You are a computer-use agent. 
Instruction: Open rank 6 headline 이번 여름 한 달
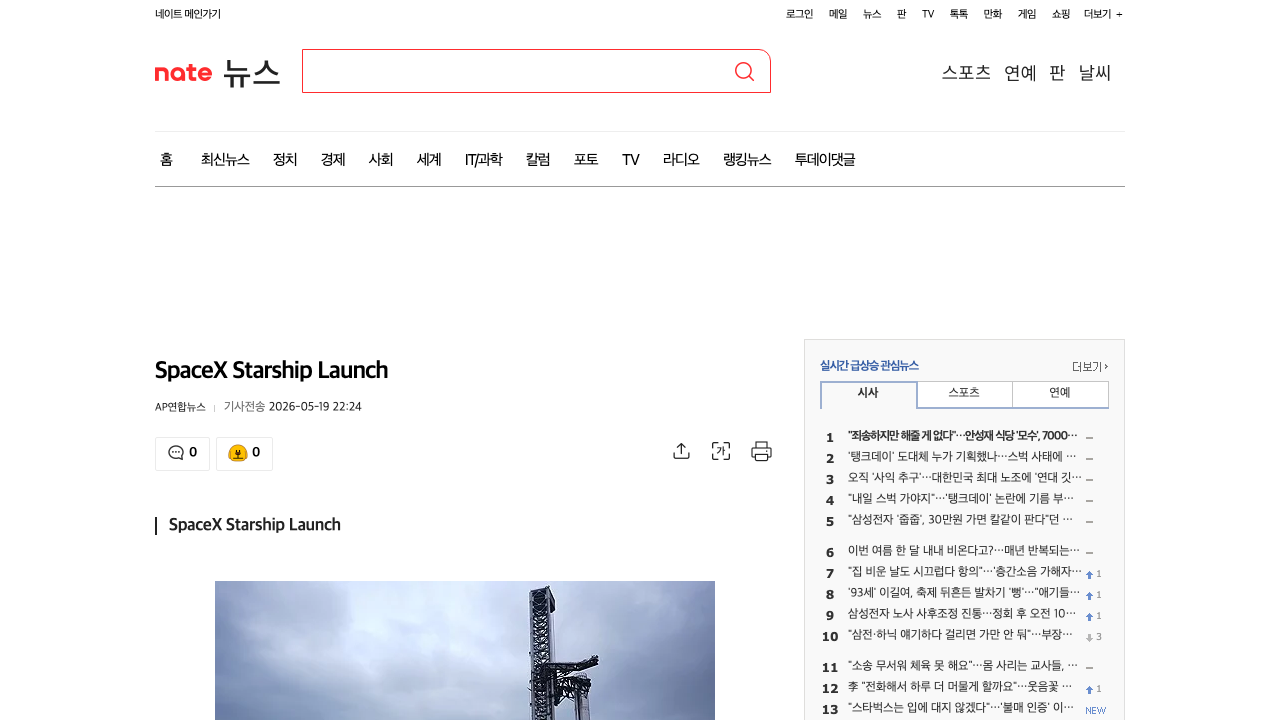pyautogui.click(x=964, y=551)
